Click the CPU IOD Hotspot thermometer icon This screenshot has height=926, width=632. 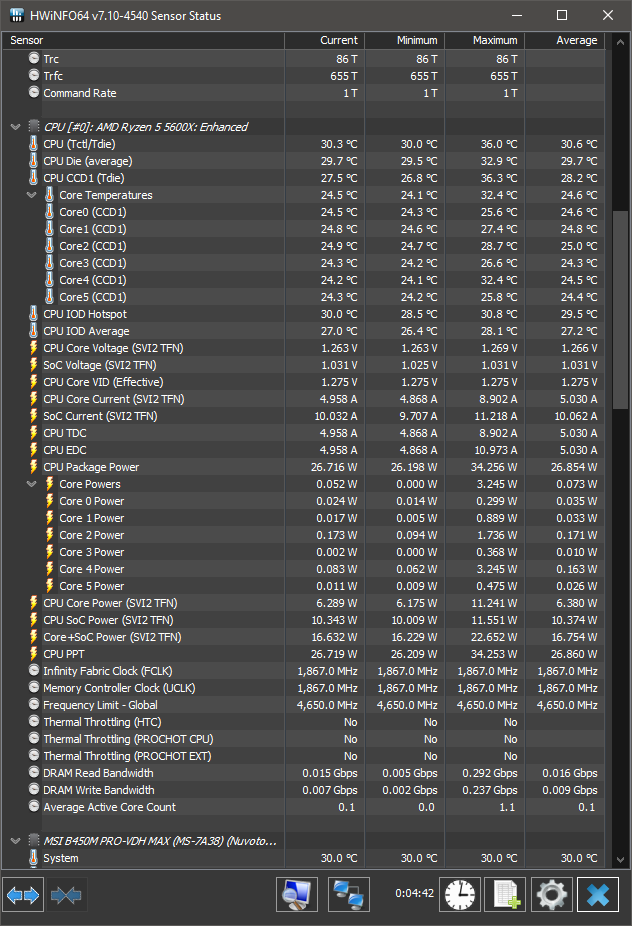coord(34,314)
